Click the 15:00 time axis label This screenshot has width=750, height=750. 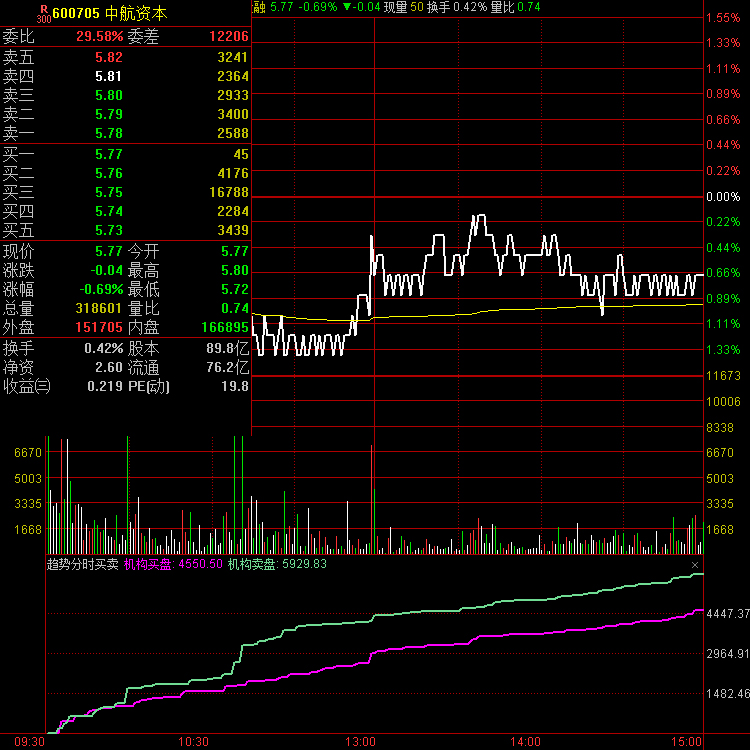click(x=686, y=742)
